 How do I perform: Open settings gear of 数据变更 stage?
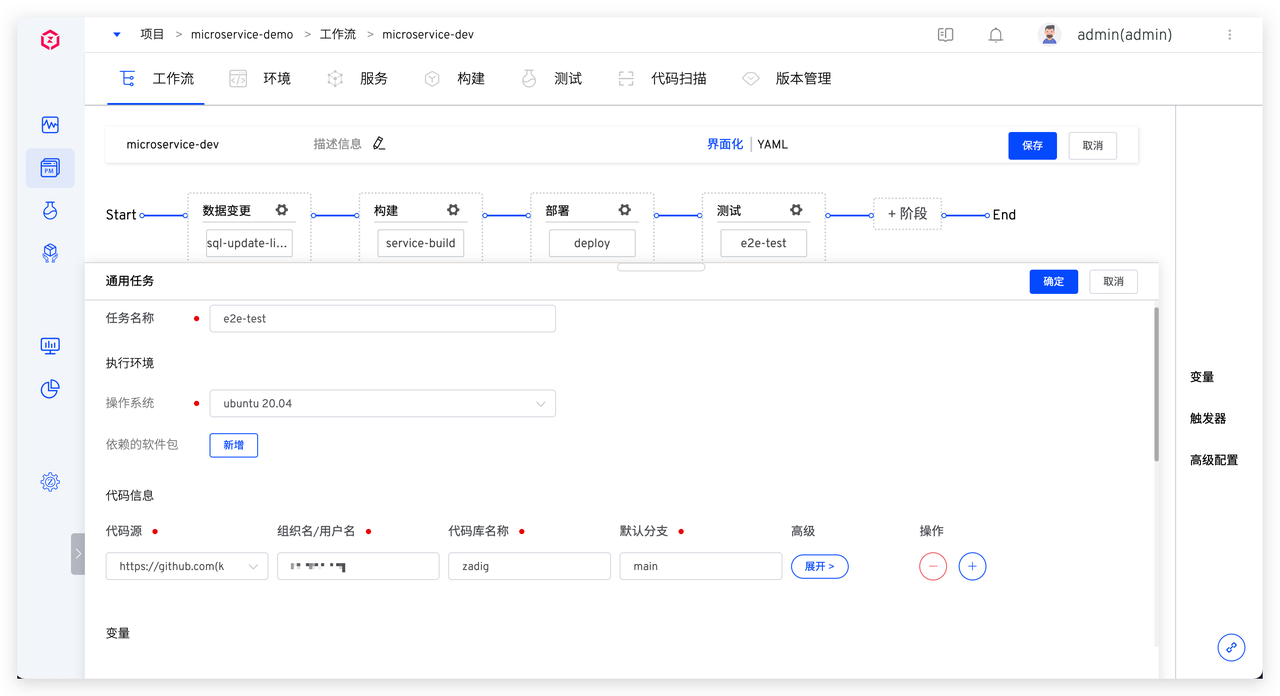point(282,210)
